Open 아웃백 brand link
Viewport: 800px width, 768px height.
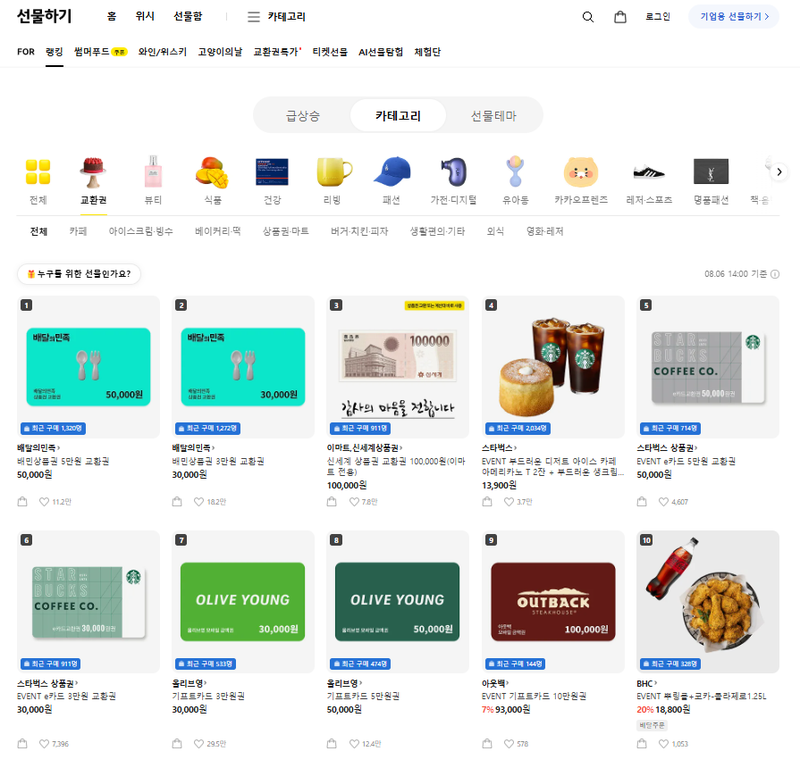click(495, 683)
